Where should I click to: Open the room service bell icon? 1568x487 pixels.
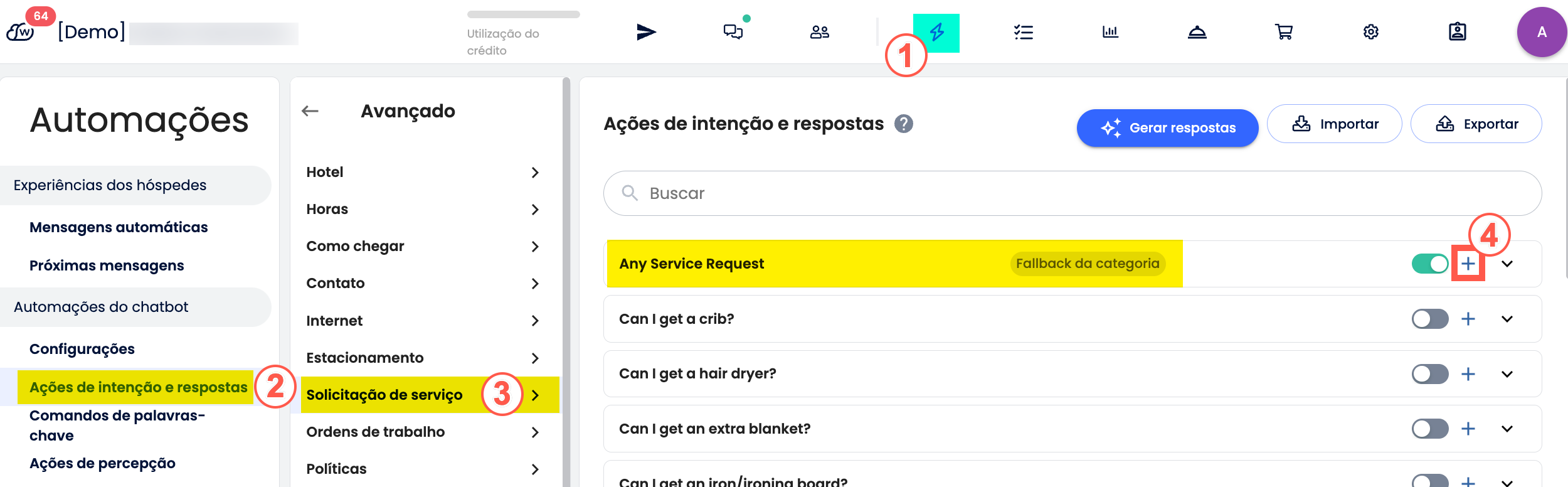[1197, 32]
